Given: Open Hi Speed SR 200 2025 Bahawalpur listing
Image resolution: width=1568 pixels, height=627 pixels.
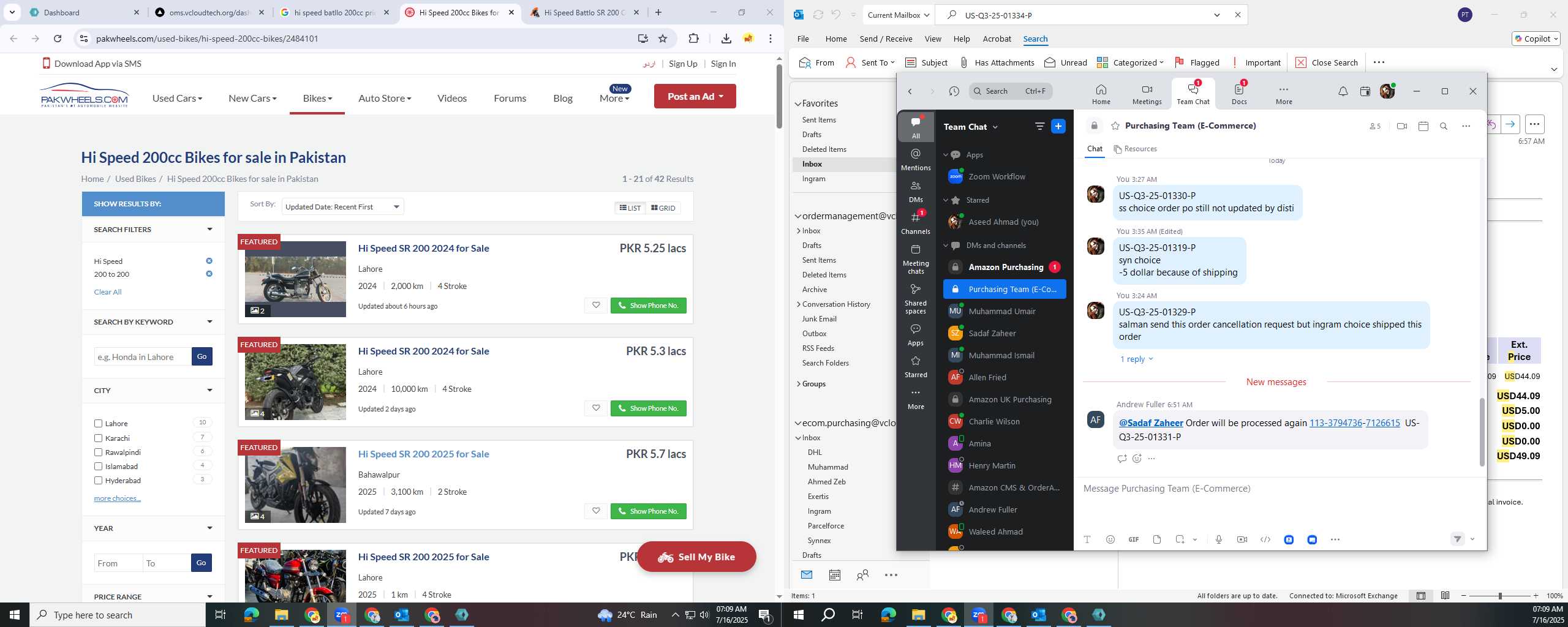Looking at the screenshot, I should coord(423,454).
